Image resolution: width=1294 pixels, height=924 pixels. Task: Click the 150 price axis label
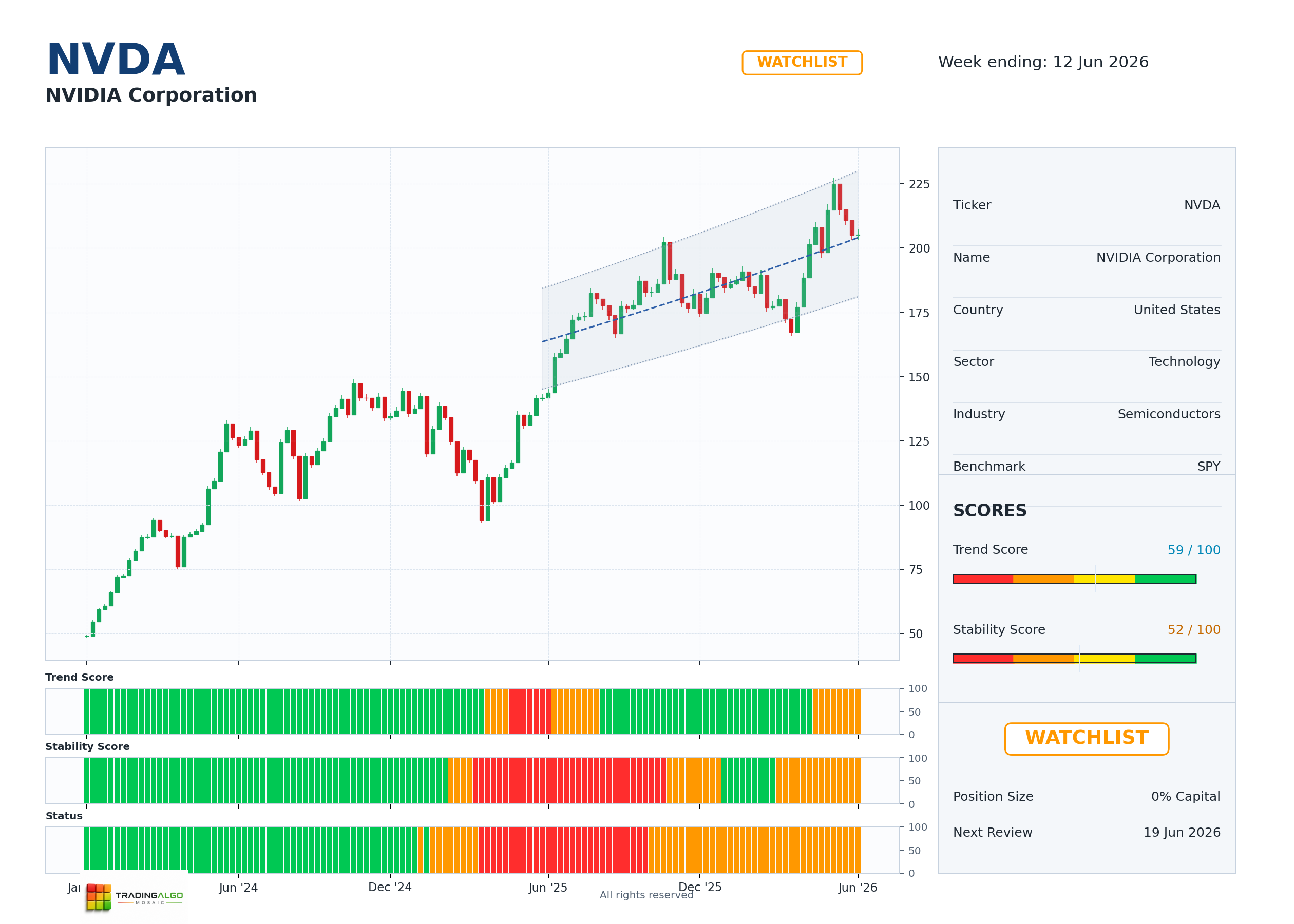tap(919, 377)
